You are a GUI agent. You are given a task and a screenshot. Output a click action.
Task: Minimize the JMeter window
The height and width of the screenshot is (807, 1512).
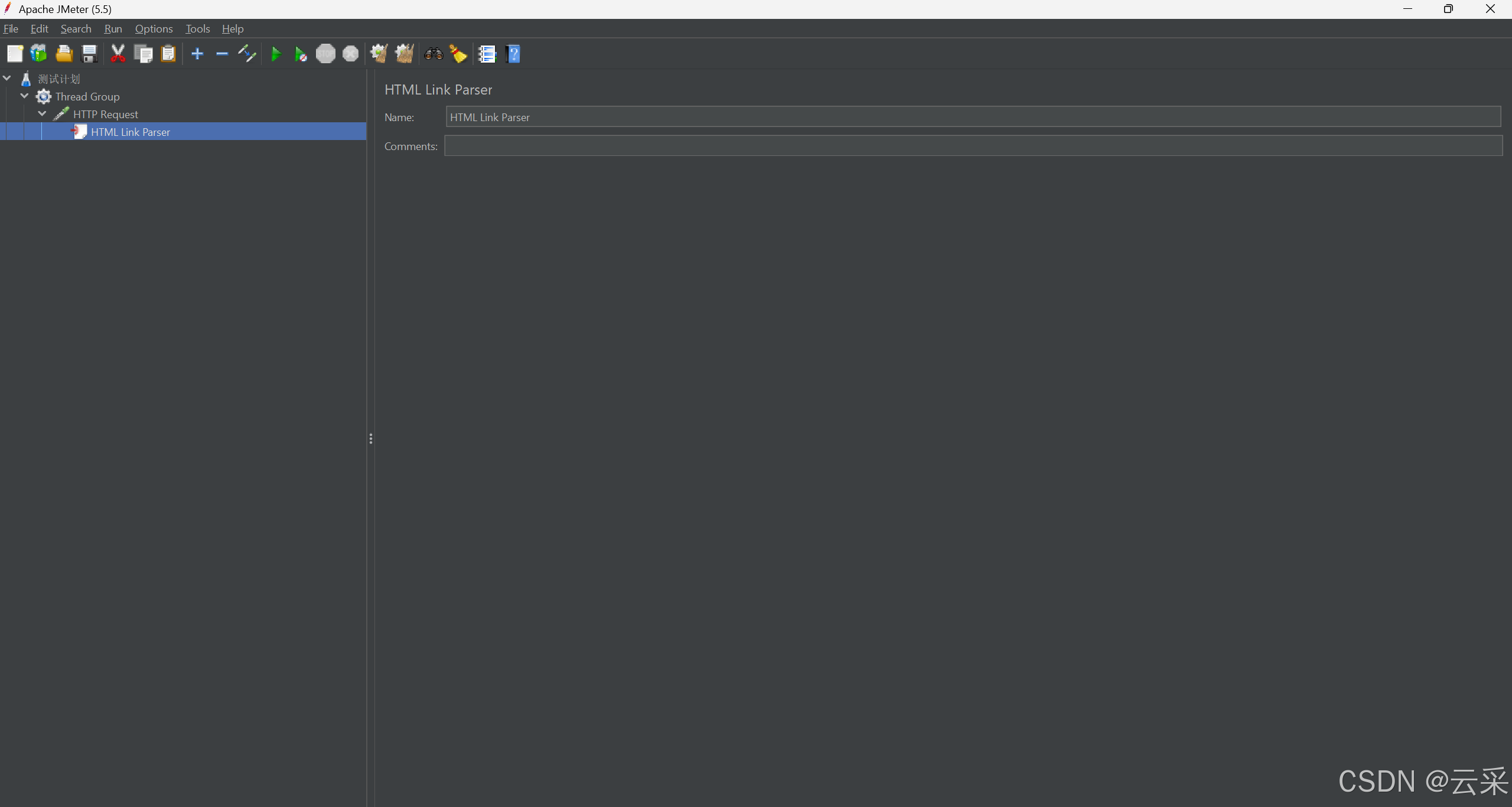1408,9
